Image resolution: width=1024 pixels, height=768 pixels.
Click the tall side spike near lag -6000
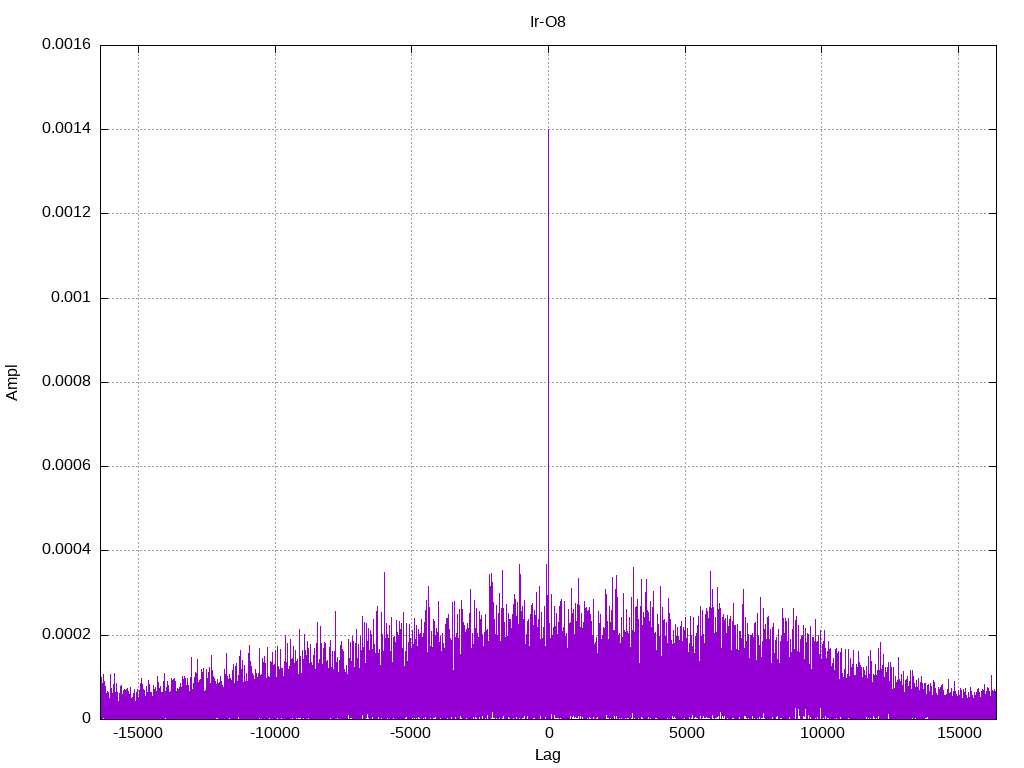pyautogui.click(x=384, y=573)
